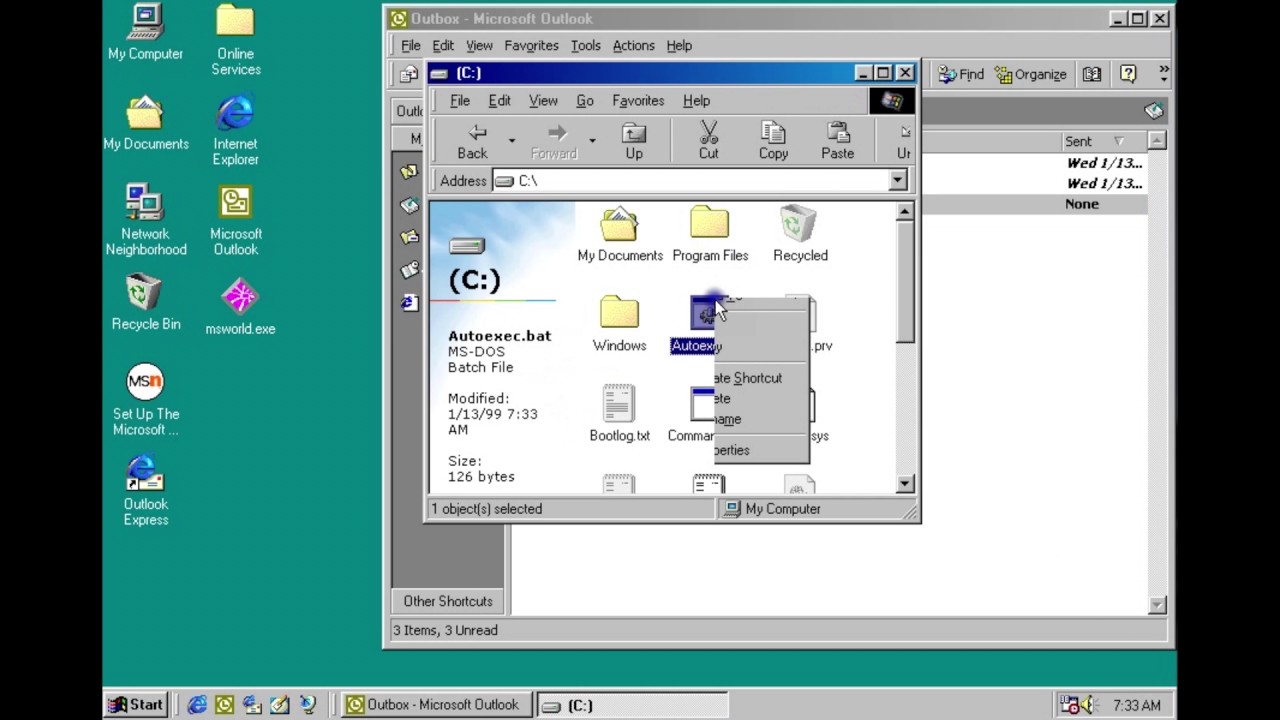
Task: Open Forward history dropdown arrow
Action: (592, 141)
